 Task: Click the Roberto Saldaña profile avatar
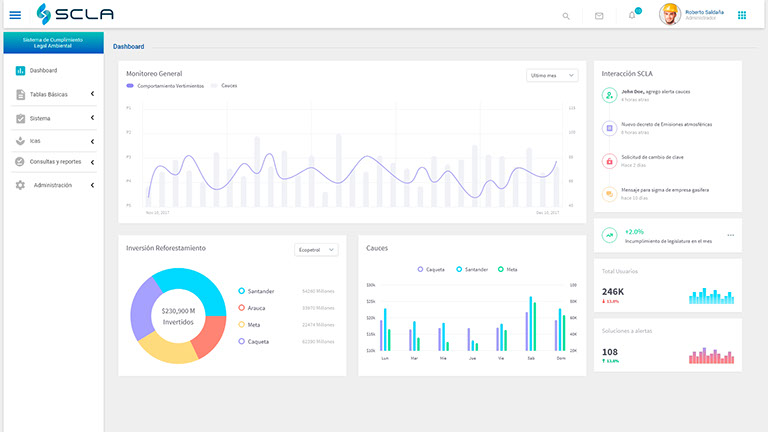click(x=670, y=15)
